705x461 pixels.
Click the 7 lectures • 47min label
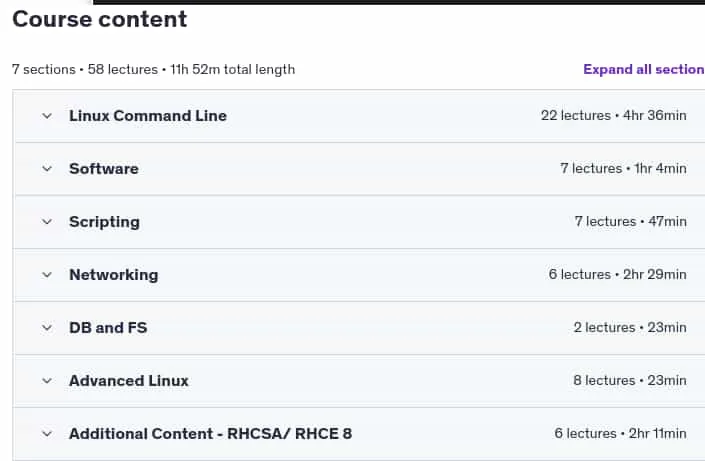click(630, 221)
